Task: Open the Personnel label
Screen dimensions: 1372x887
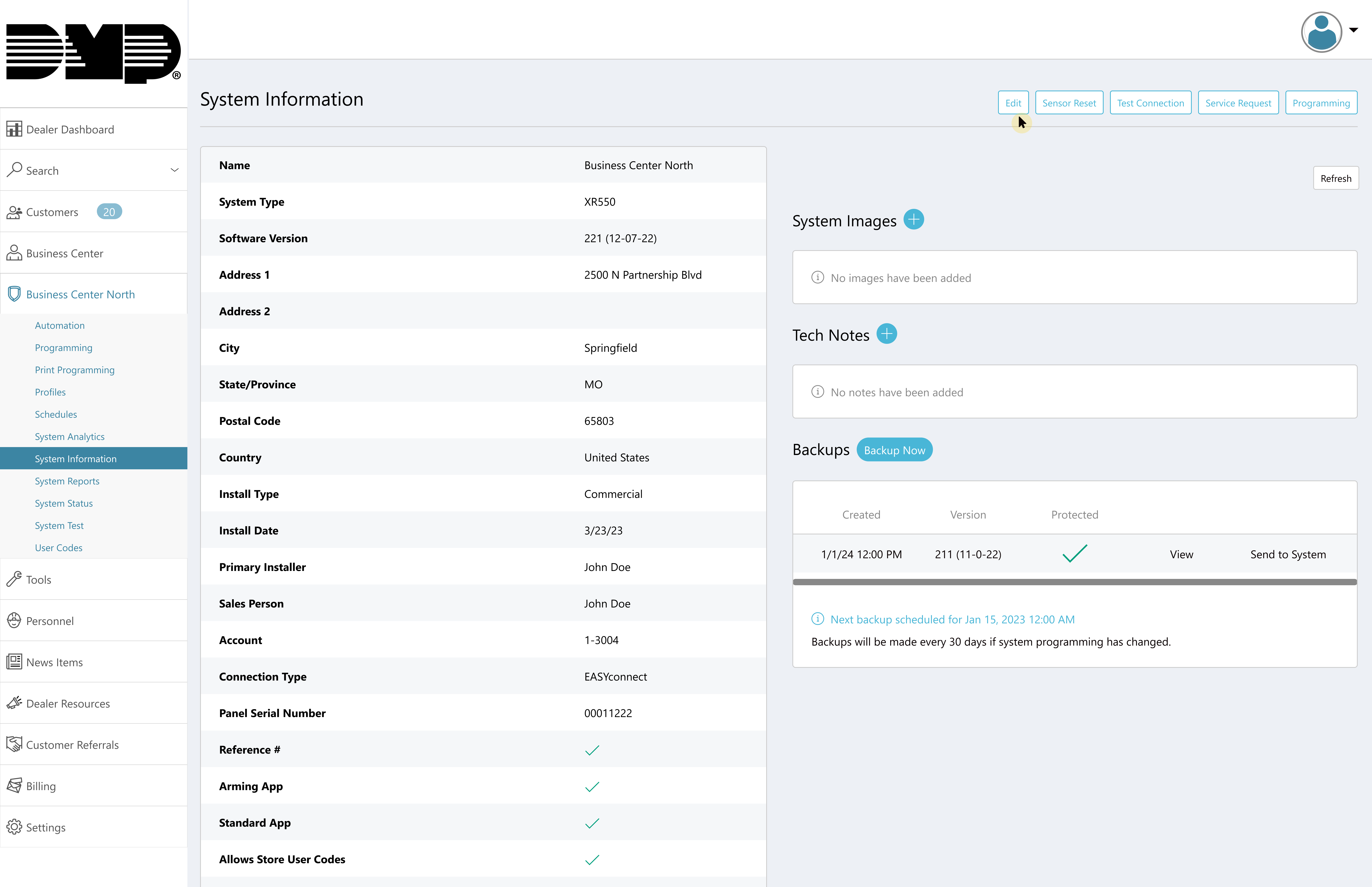Action: 50,621
